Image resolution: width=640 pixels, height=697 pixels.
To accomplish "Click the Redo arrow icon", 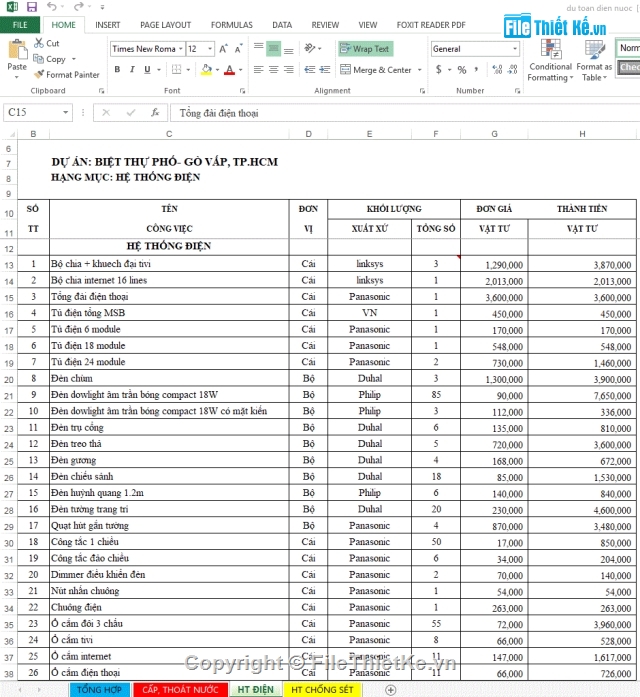I will (79, 7).
